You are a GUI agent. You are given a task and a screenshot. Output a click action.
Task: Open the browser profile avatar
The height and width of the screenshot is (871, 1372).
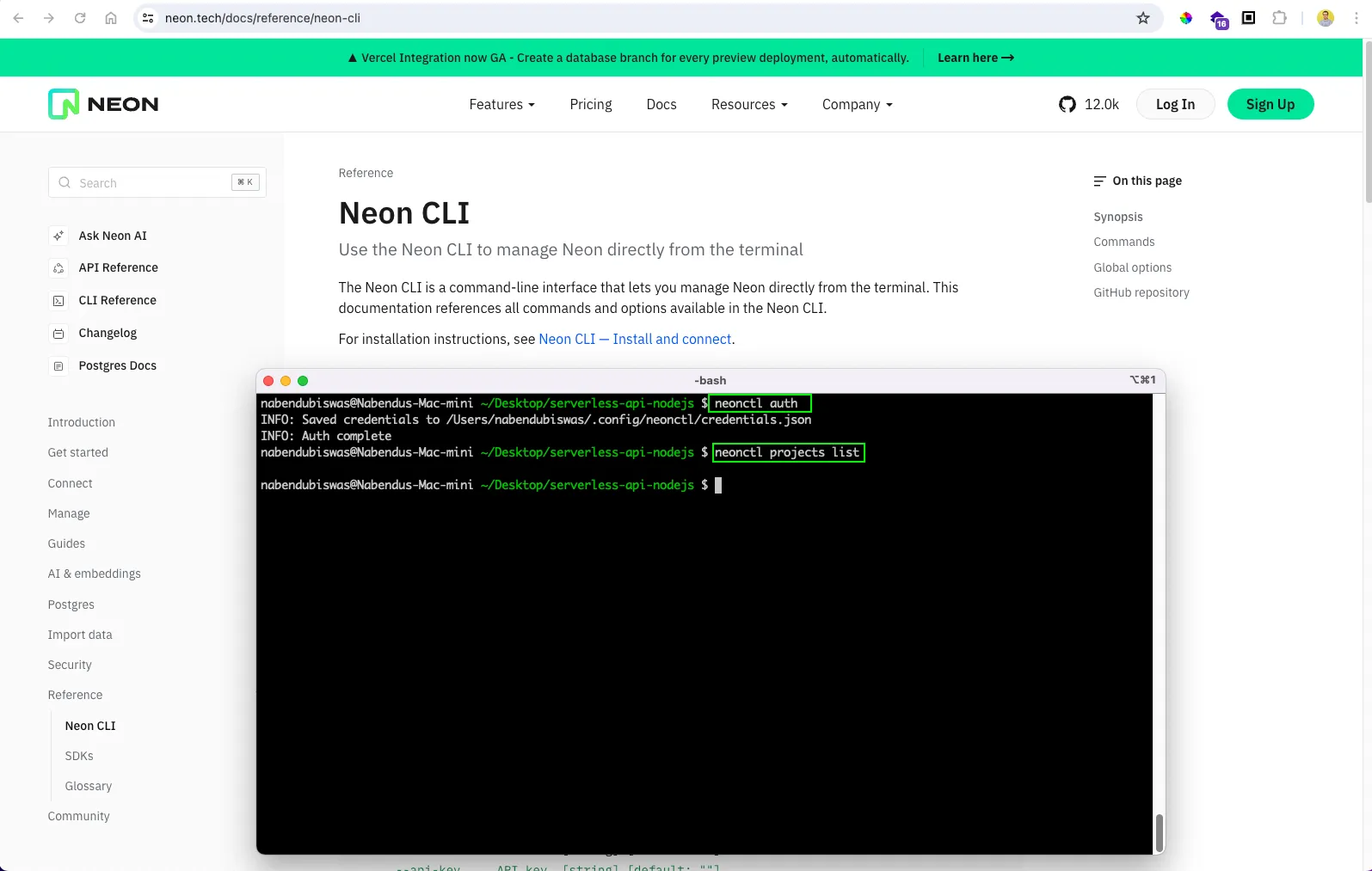pyautogui.click(x=1326, y=18)
